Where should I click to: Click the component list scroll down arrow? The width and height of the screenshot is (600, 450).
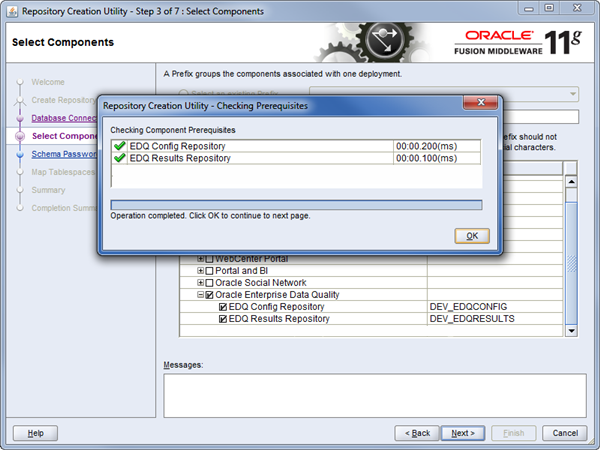(571, 331)
